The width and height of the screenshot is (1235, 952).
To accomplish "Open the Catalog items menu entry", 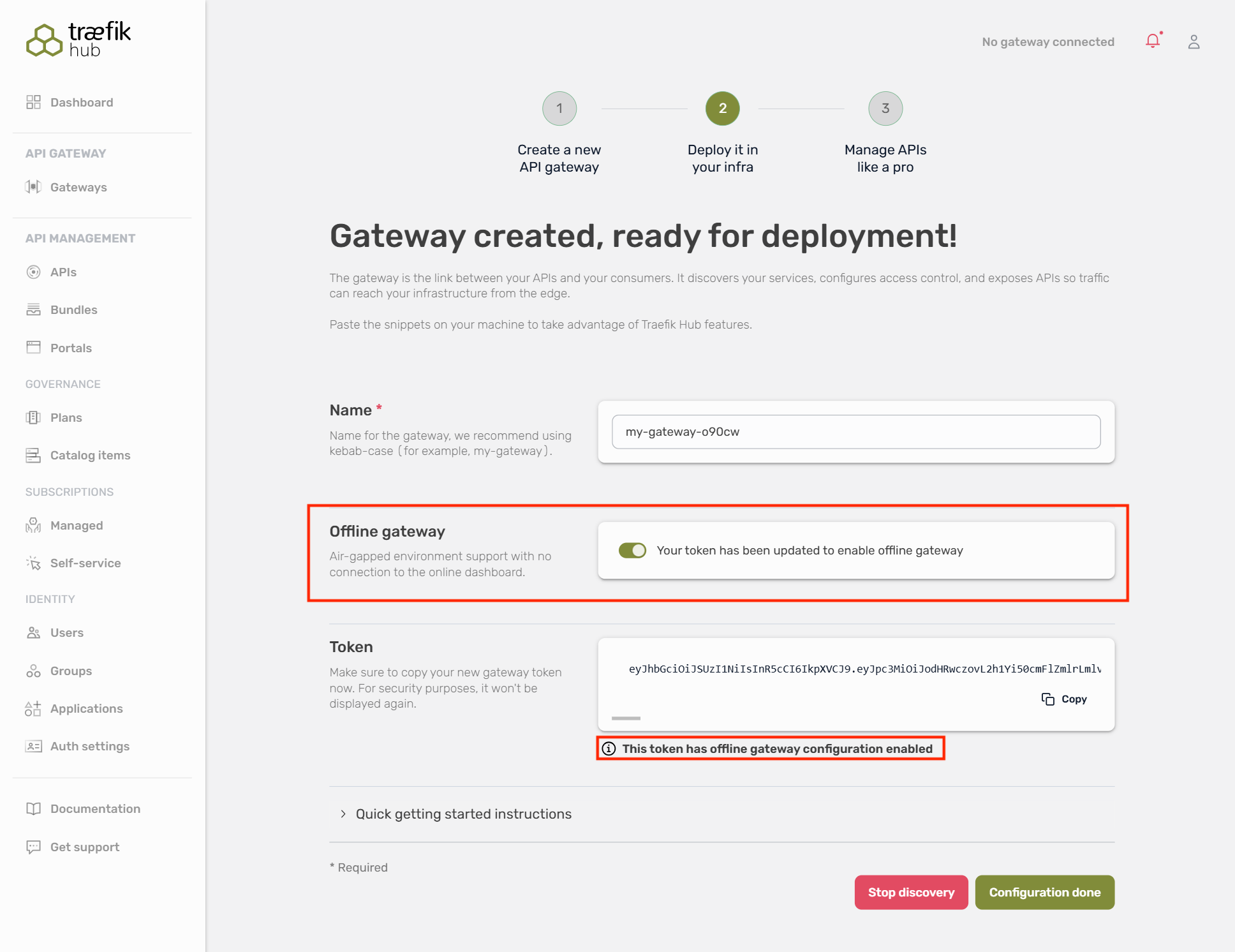I will pyautogui.click(x=90, y=456).
